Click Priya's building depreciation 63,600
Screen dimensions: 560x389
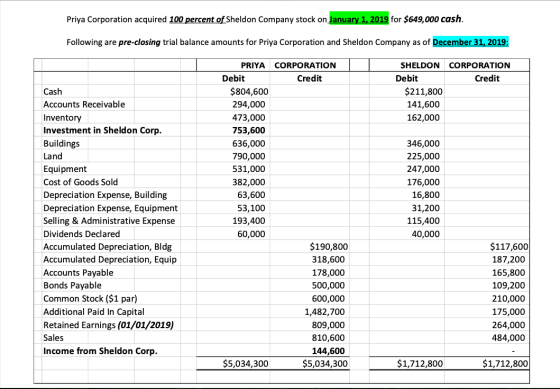tap(251, 195)
